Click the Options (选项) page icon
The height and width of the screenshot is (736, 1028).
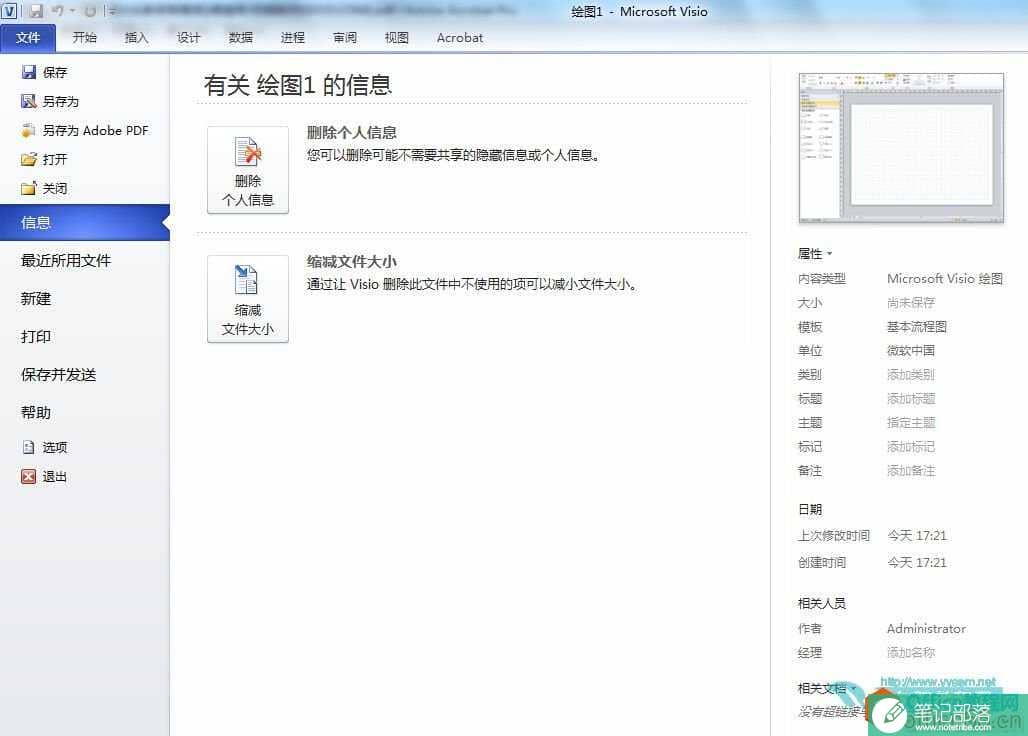point(28,447)
